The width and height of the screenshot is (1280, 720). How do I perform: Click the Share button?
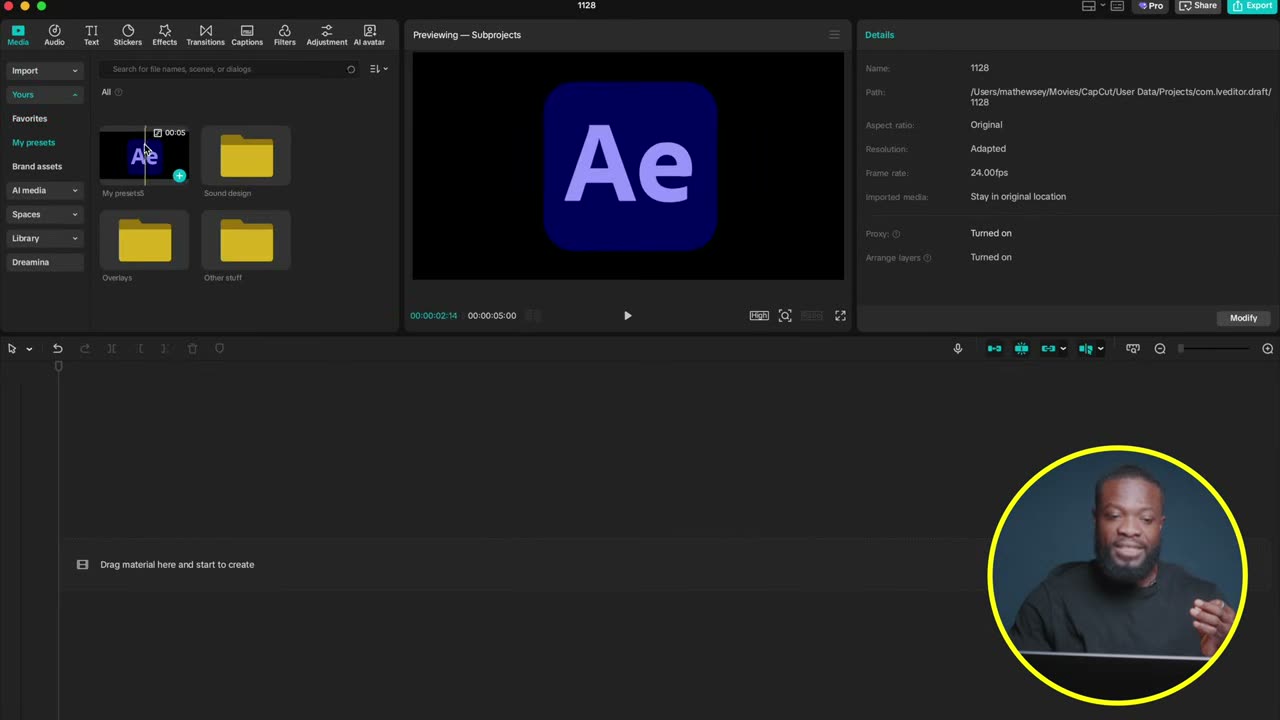click(1198, 6)
